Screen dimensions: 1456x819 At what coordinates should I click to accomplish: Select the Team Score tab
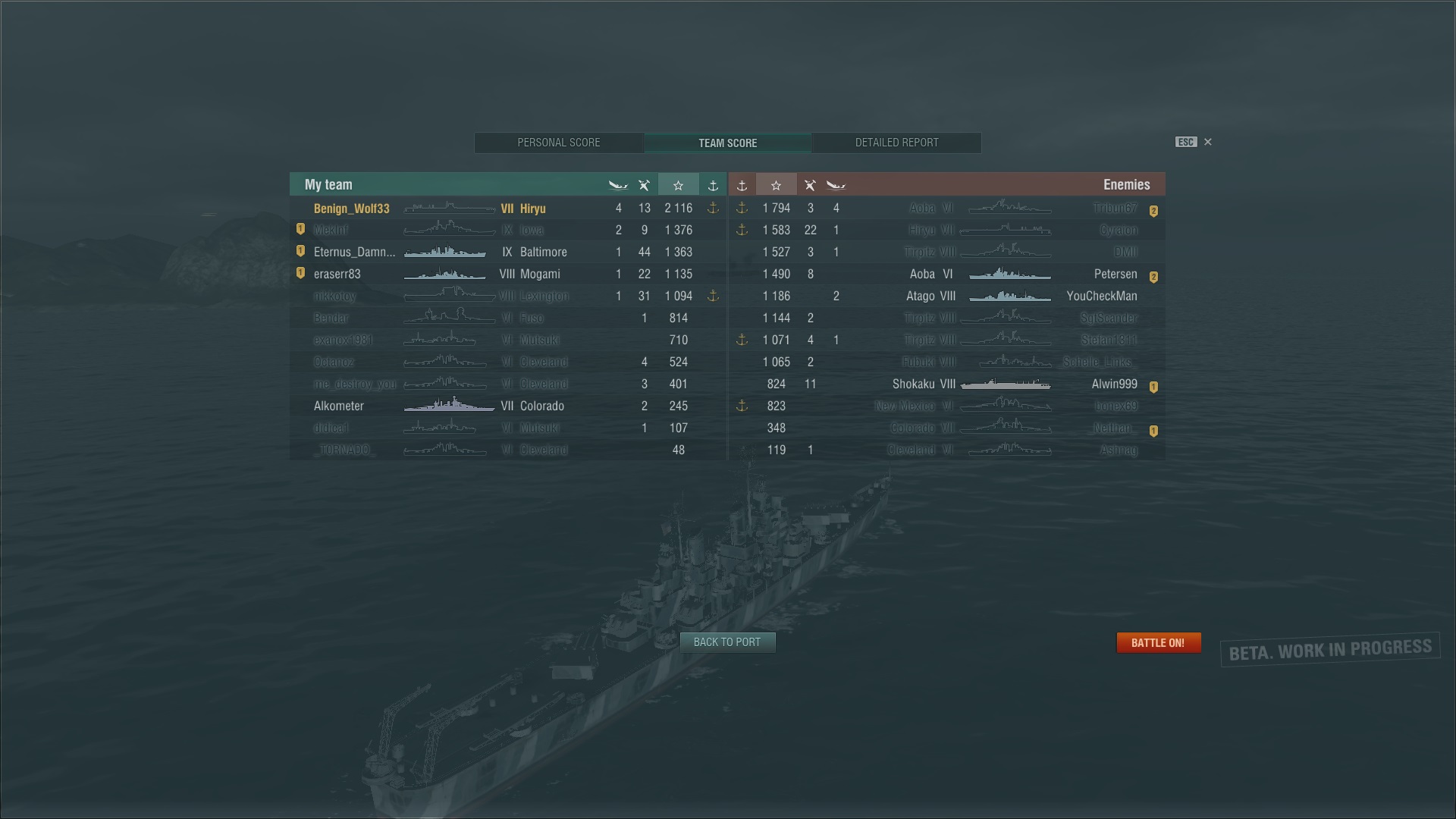click(x=728, y=143)
